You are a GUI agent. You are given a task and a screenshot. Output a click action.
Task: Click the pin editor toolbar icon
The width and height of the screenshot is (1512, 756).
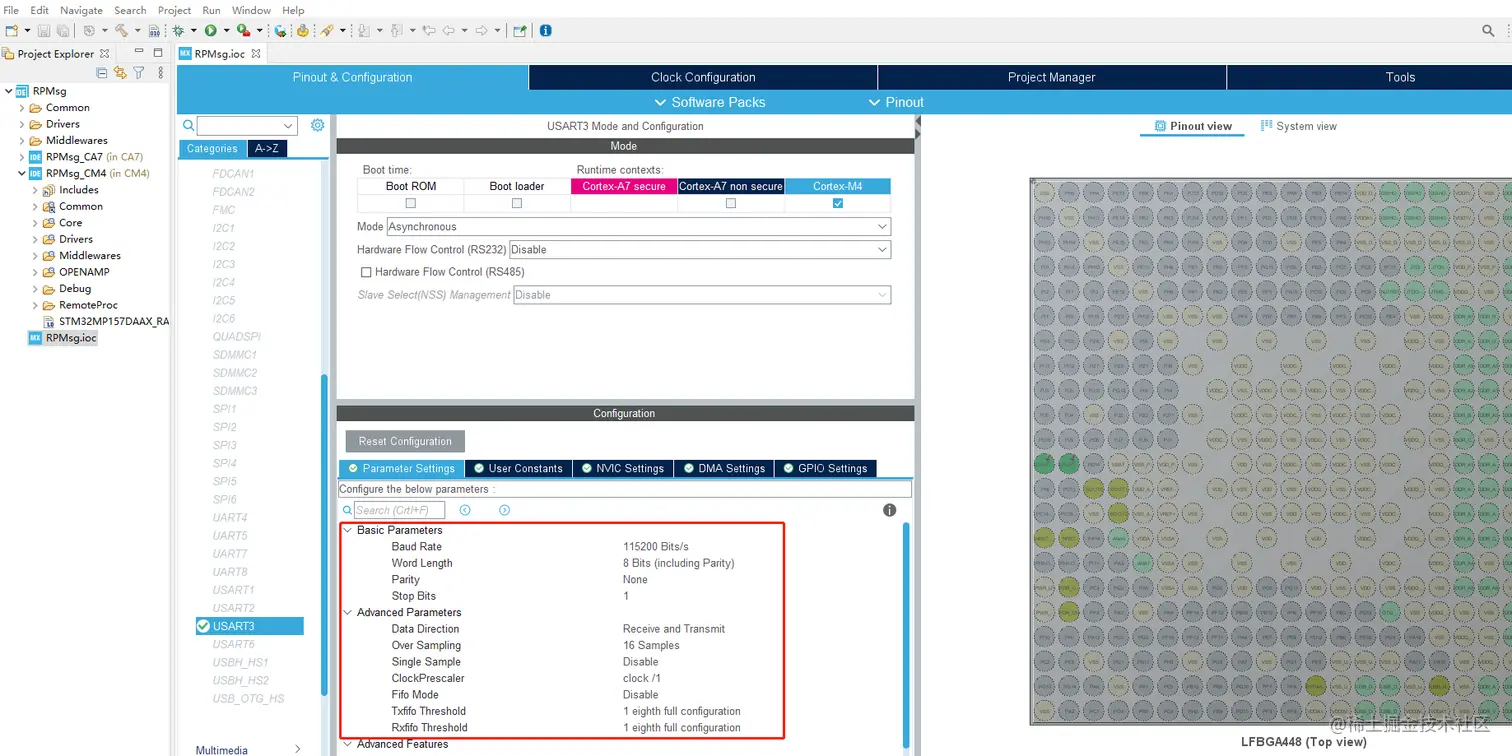coord(520,31)
